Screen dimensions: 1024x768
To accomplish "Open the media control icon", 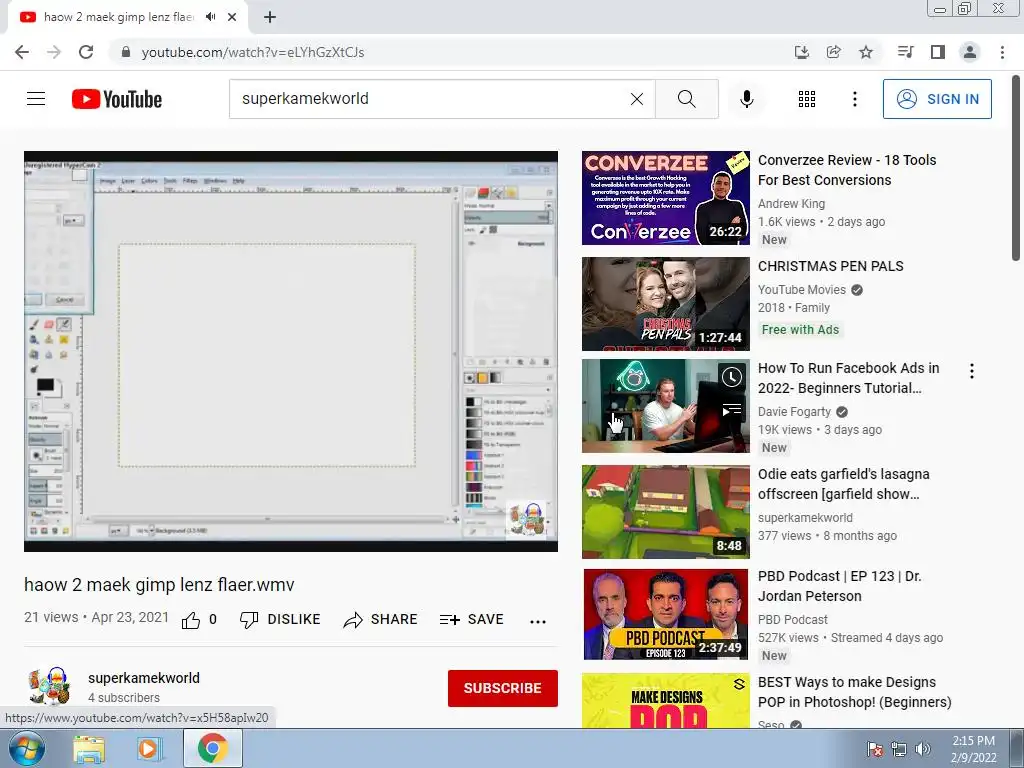I will [x=905, y=52].
